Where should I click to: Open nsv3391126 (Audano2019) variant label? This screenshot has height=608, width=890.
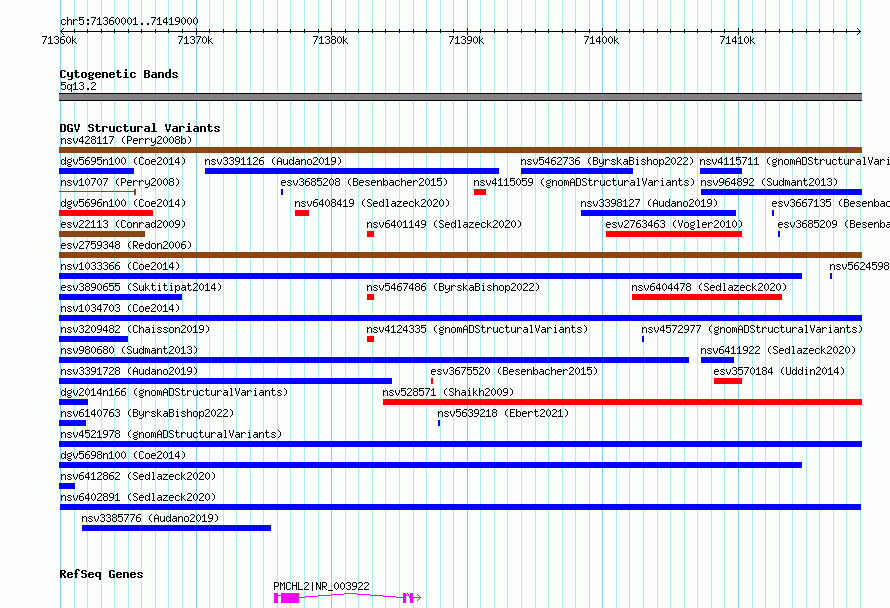pos(274,161)
